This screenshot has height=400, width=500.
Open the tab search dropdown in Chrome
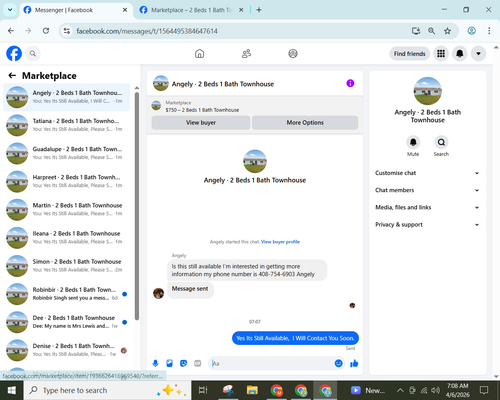coord(10,10)
